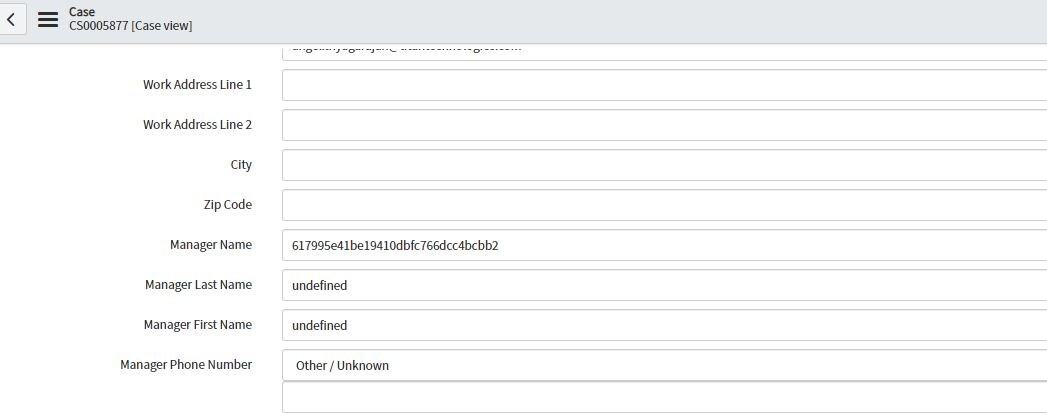Viewport: 1047px width, 420px height.
Task: Click the City label
Action: click(x=241, y=164)
